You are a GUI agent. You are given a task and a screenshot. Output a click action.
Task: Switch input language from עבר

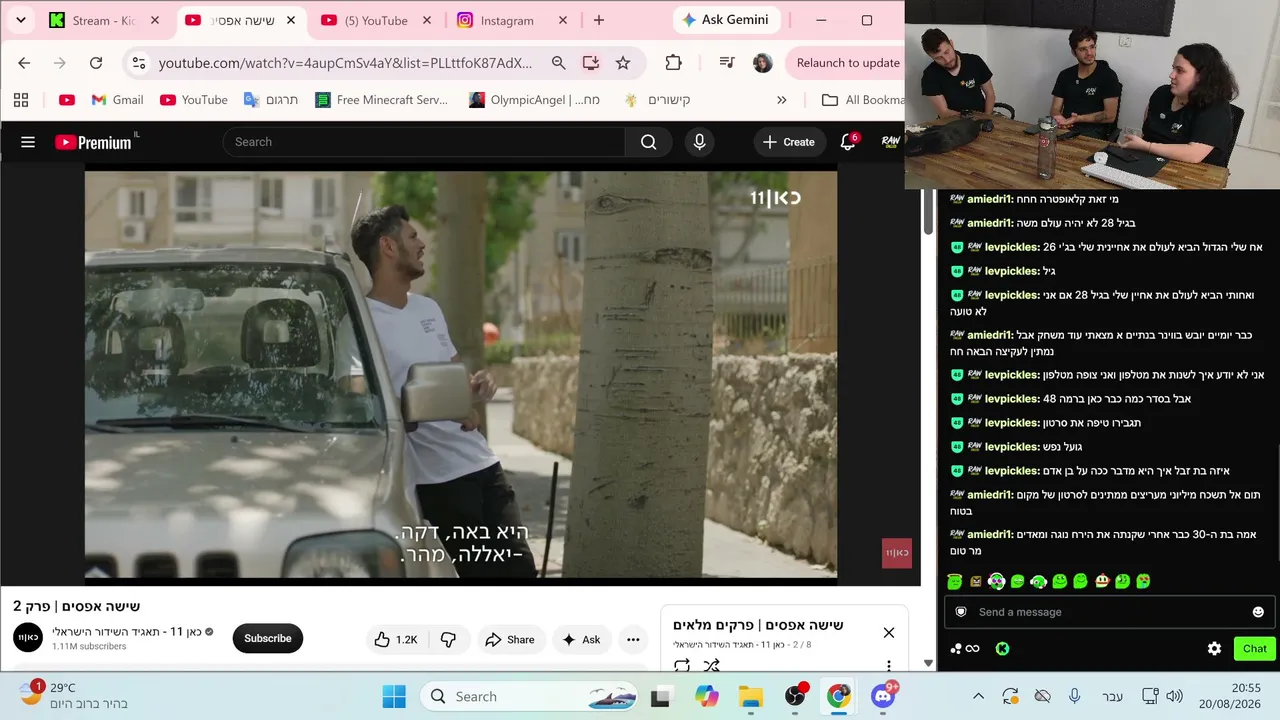[x=1112, y=696]
